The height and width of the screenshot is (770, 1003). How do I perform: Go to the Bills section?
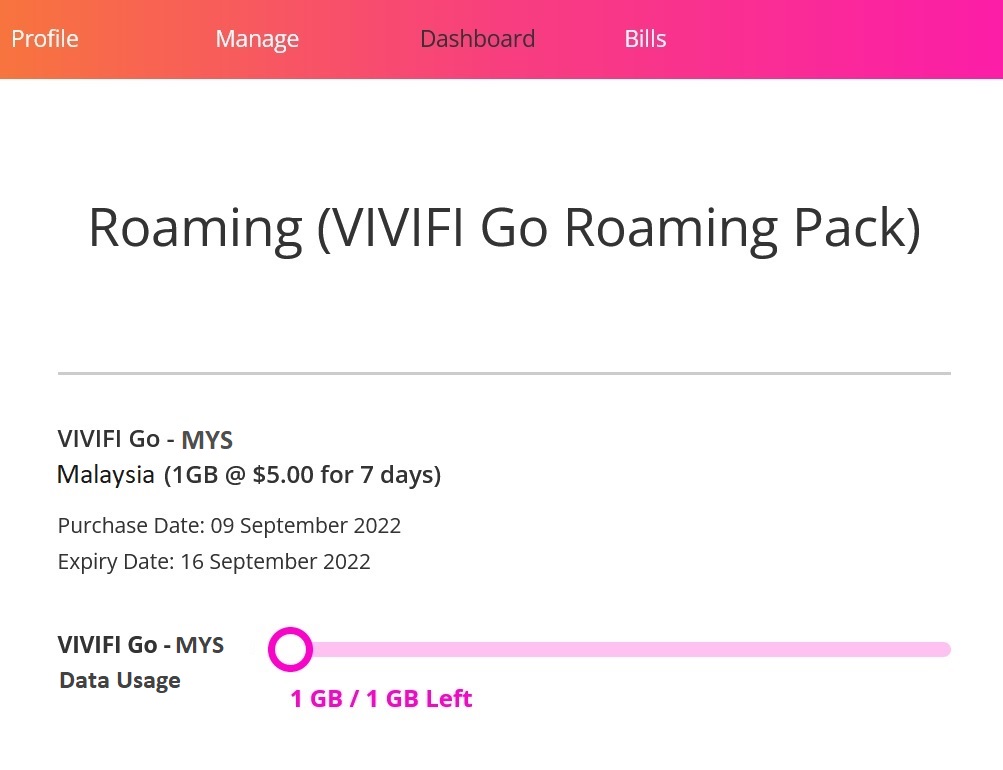(x=645, y=39)
